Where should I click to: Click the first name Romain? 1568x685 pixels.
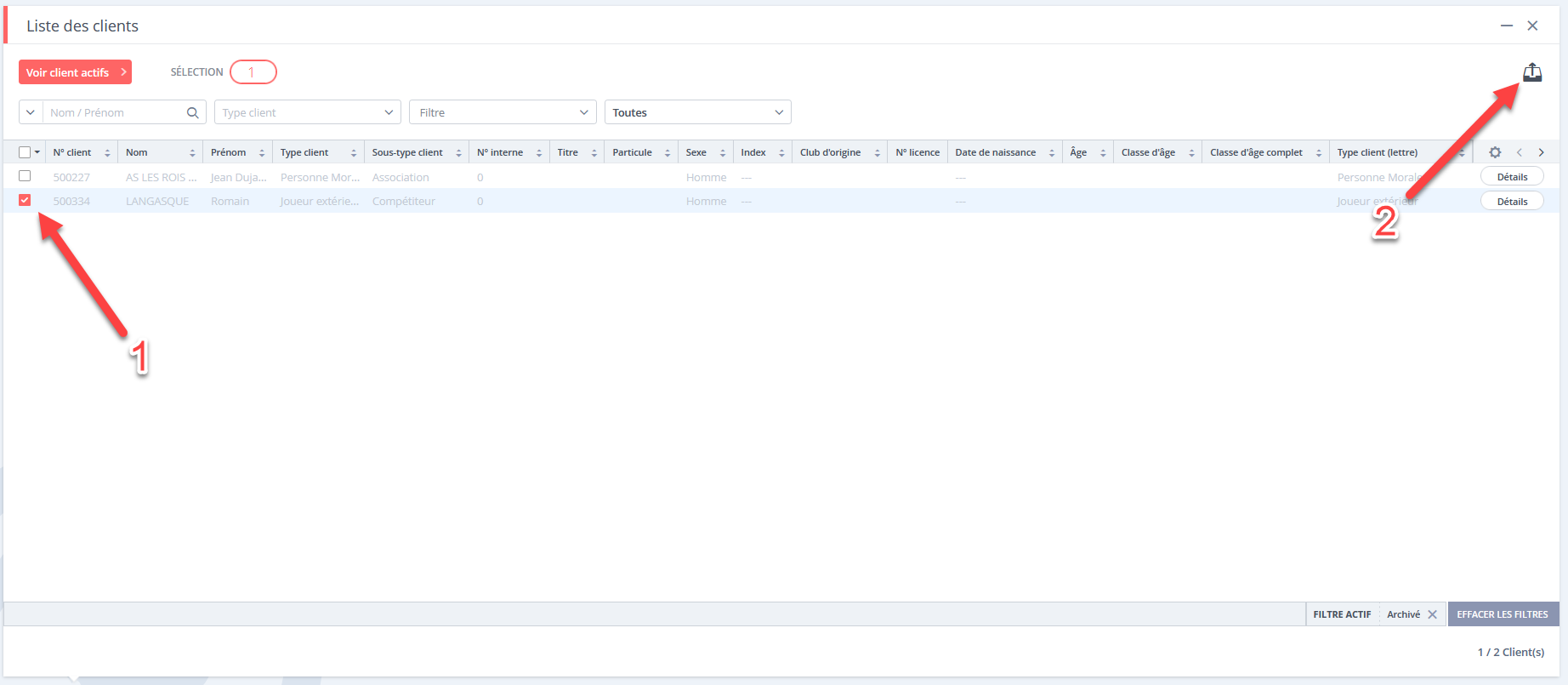click(x=230, y=201)
